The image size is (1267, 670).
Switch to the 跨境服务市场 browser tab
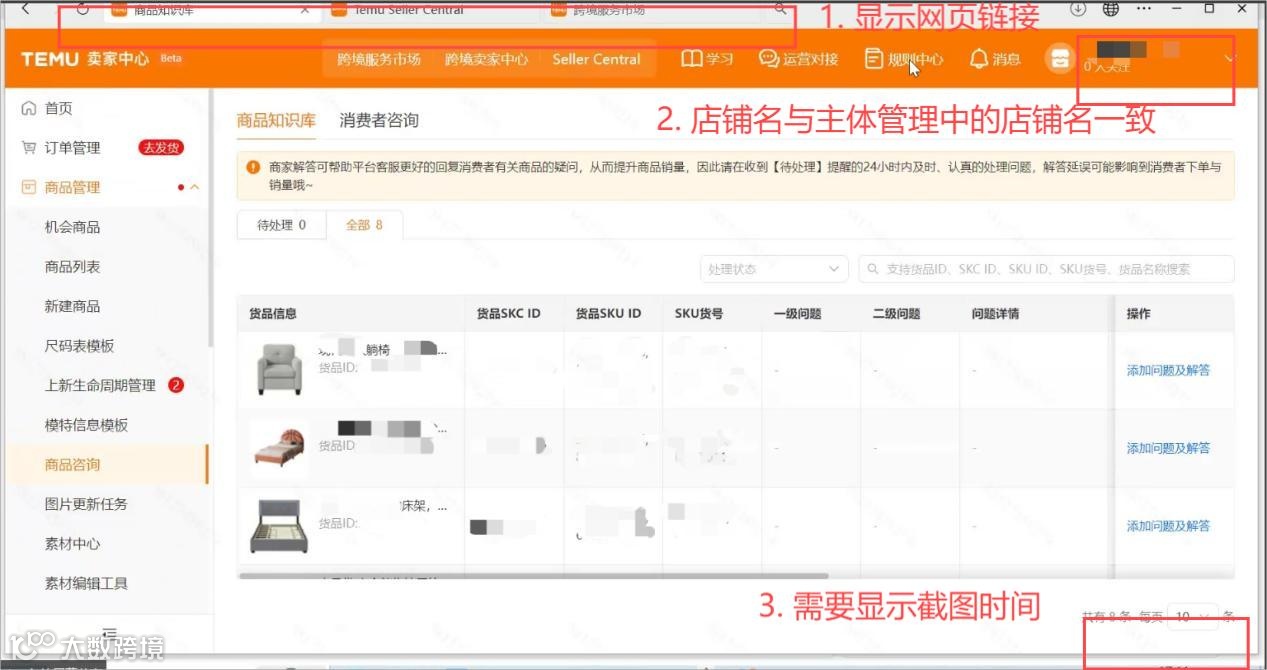(x=650, y=10)
